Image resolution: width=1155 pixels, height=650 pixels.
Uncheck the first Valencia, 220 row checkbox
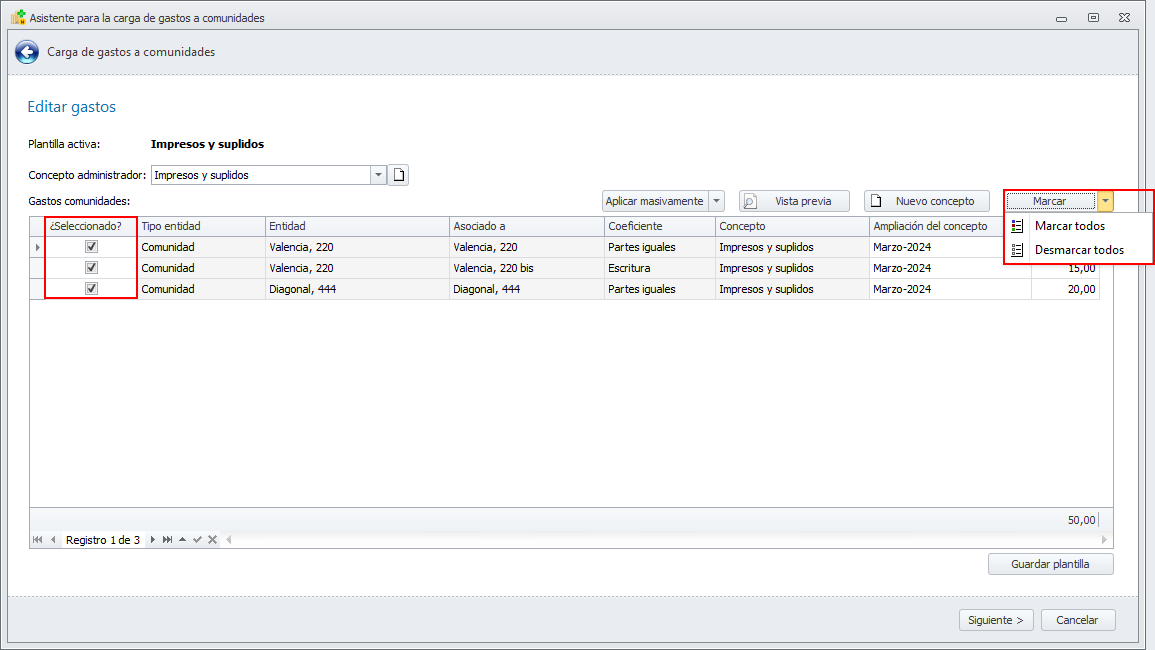91,247
